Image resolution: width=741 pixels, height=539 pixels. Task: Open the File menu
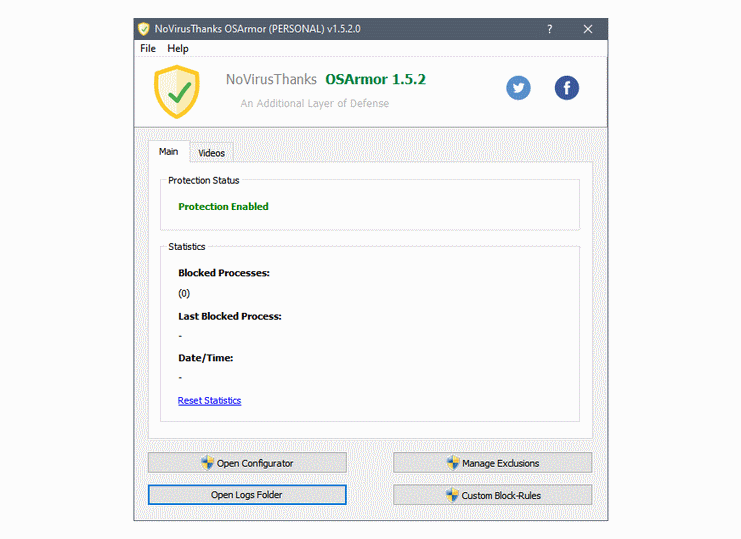coord(148,49)
